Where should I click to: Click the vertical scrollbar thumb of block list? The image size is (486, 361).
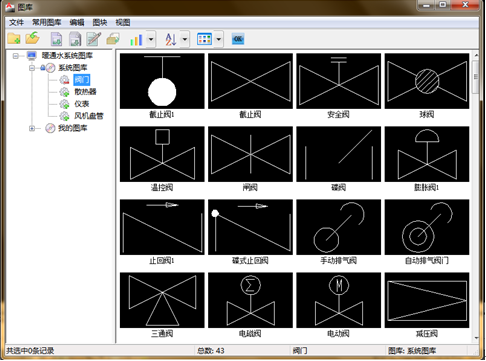476,77
